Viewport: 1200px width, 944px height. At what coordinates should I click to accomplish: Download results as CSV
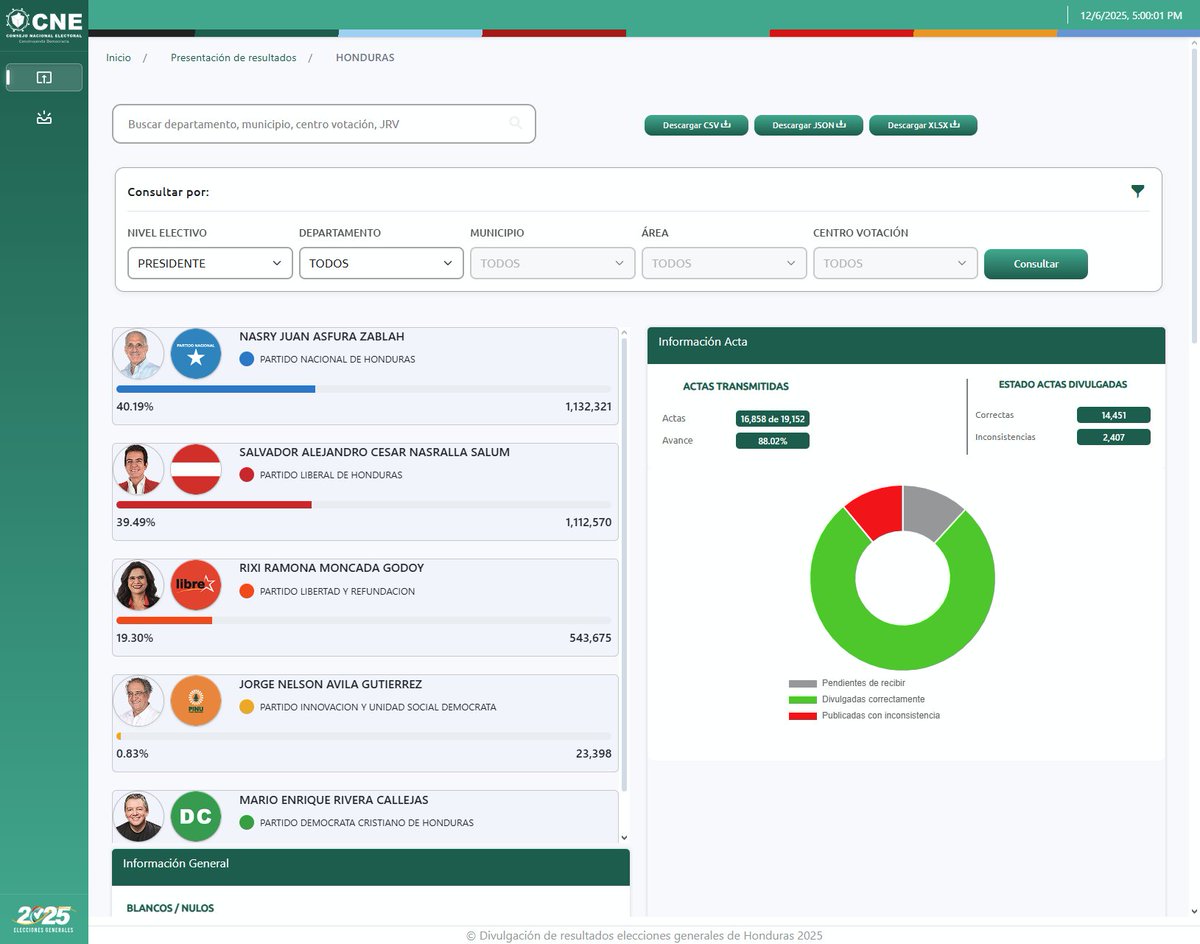coord(696,125)
